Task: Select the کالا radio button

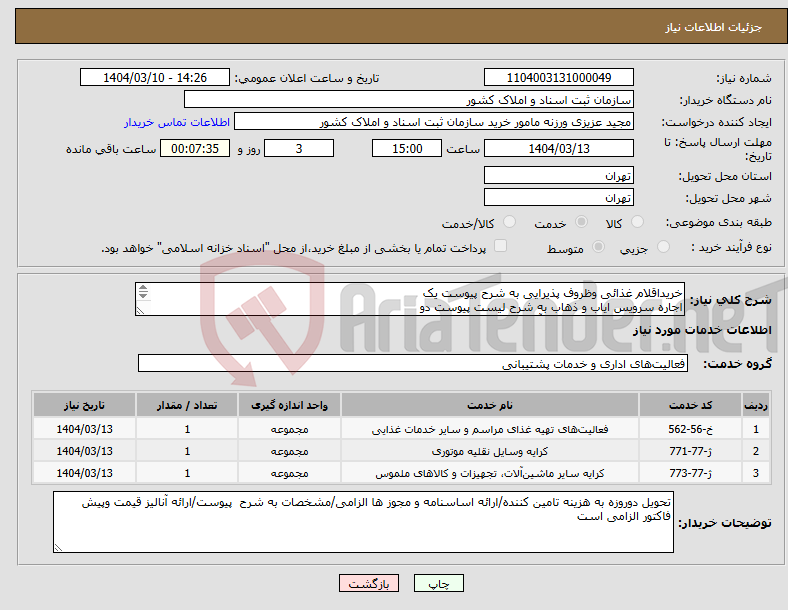Action: coord(637,222)
